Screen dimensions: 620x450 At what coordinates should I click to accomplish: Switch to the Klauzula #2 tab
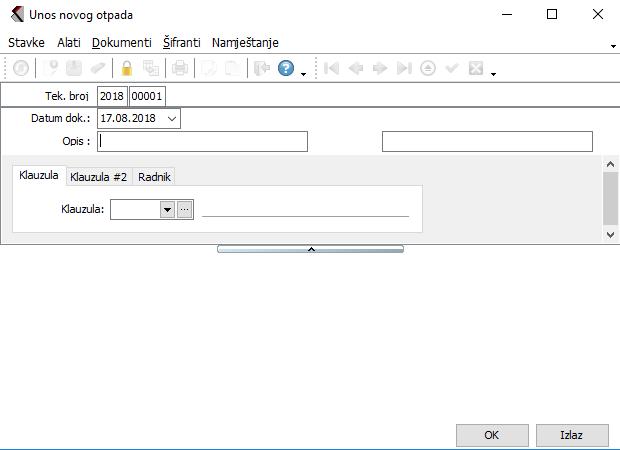pyautogui.click(x=98, y=176)
